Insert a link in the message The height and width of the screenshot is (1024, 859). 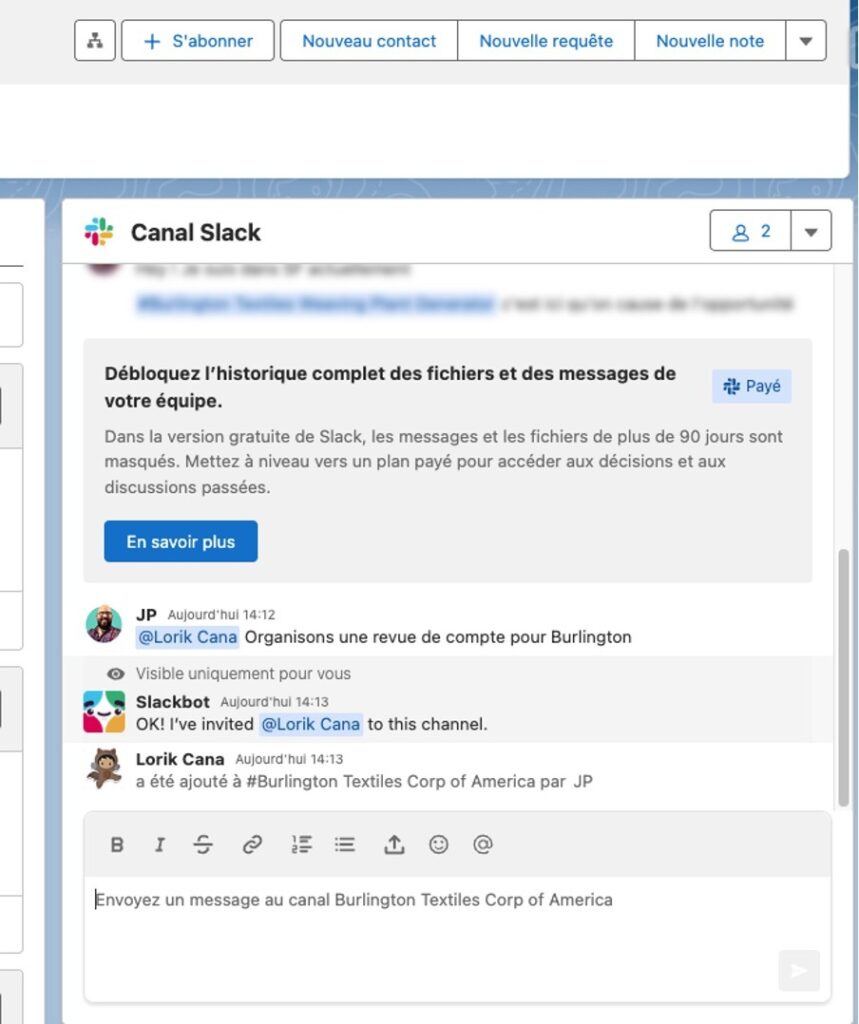(x=251, y=844)
